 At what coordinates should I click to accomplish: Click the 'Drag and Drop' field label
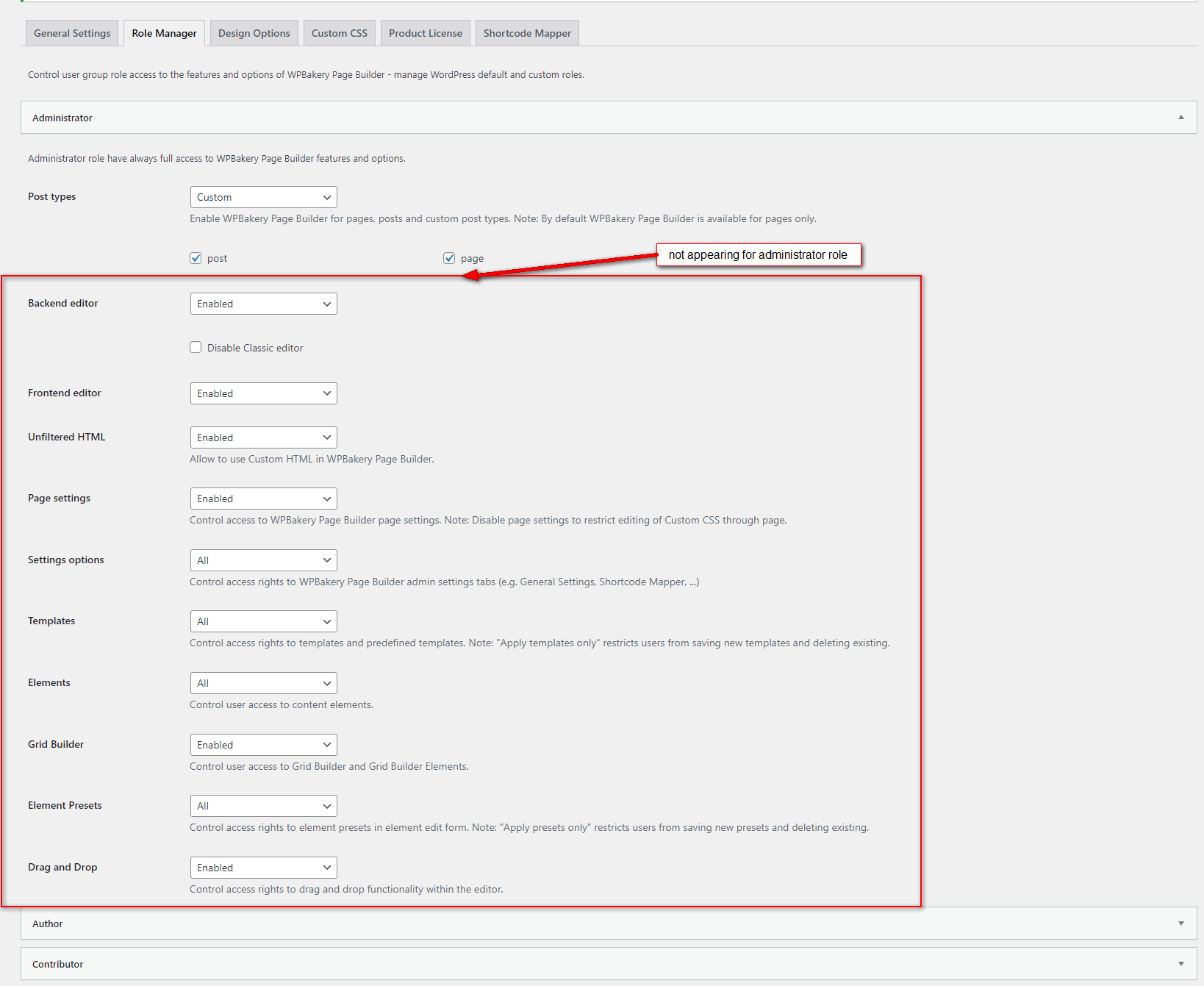click(62, 867)
